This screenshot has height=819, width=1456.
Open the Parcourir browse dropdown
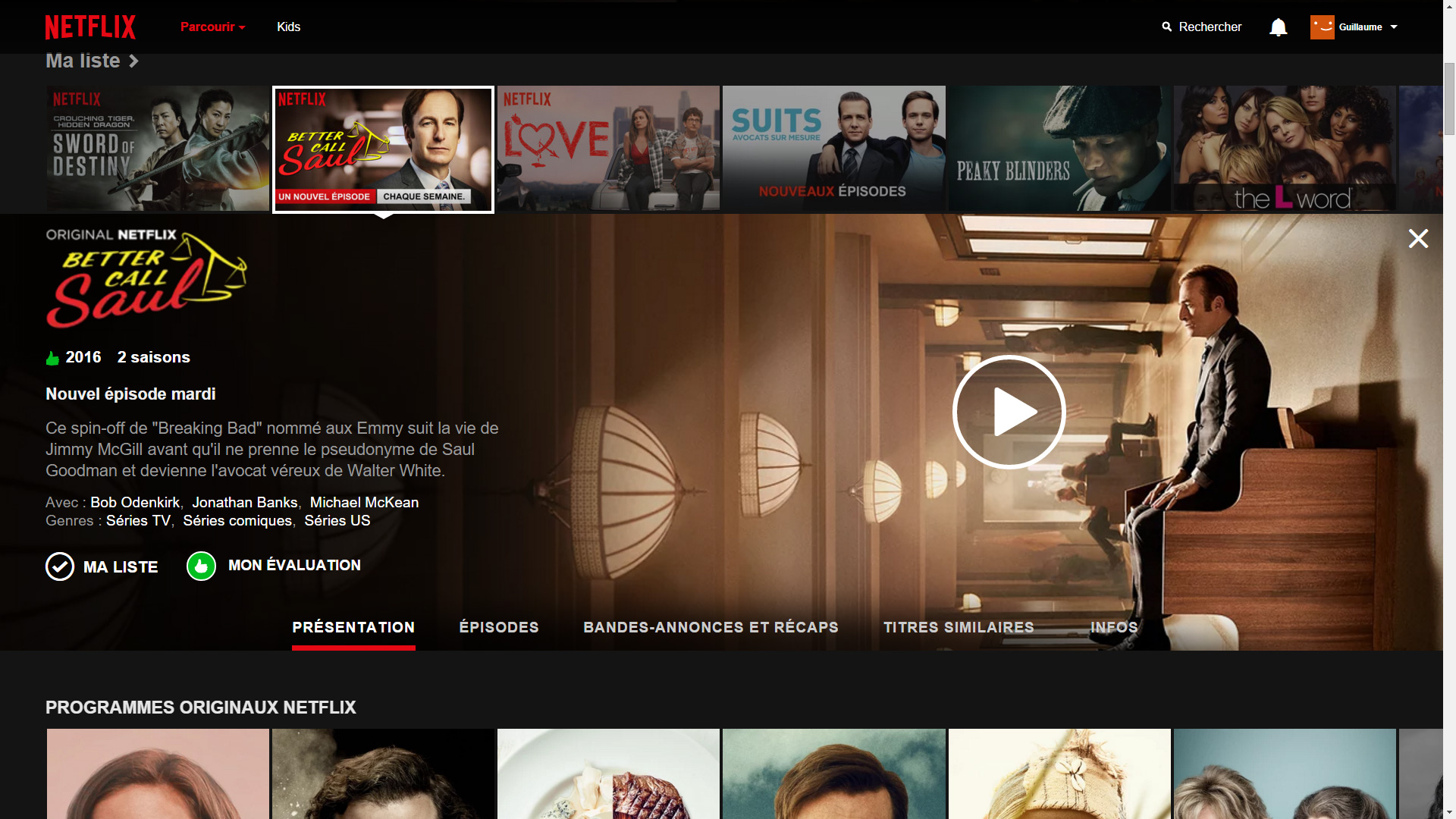point(212,27)
